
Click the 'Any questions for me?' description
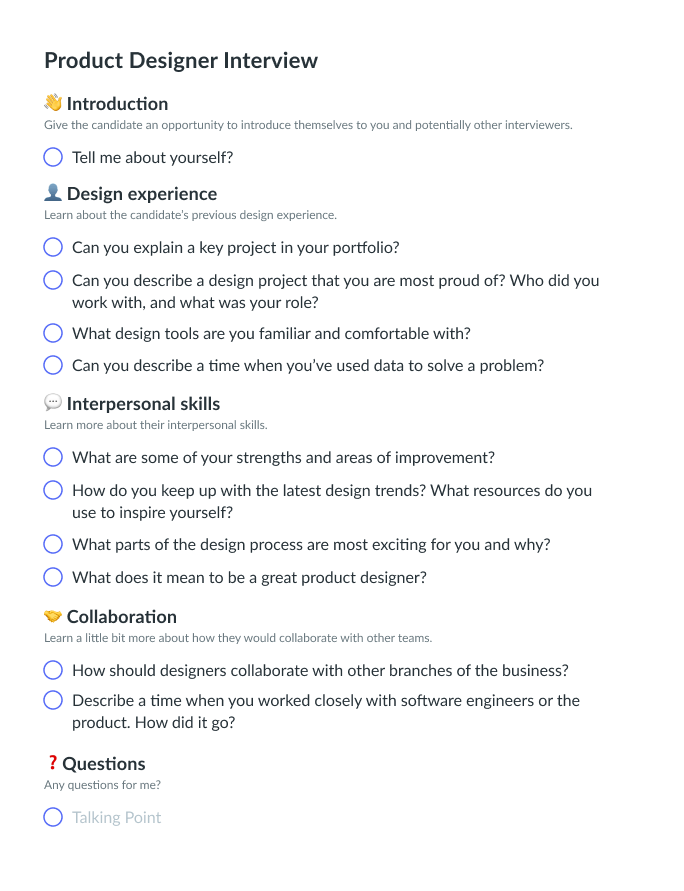102,785
